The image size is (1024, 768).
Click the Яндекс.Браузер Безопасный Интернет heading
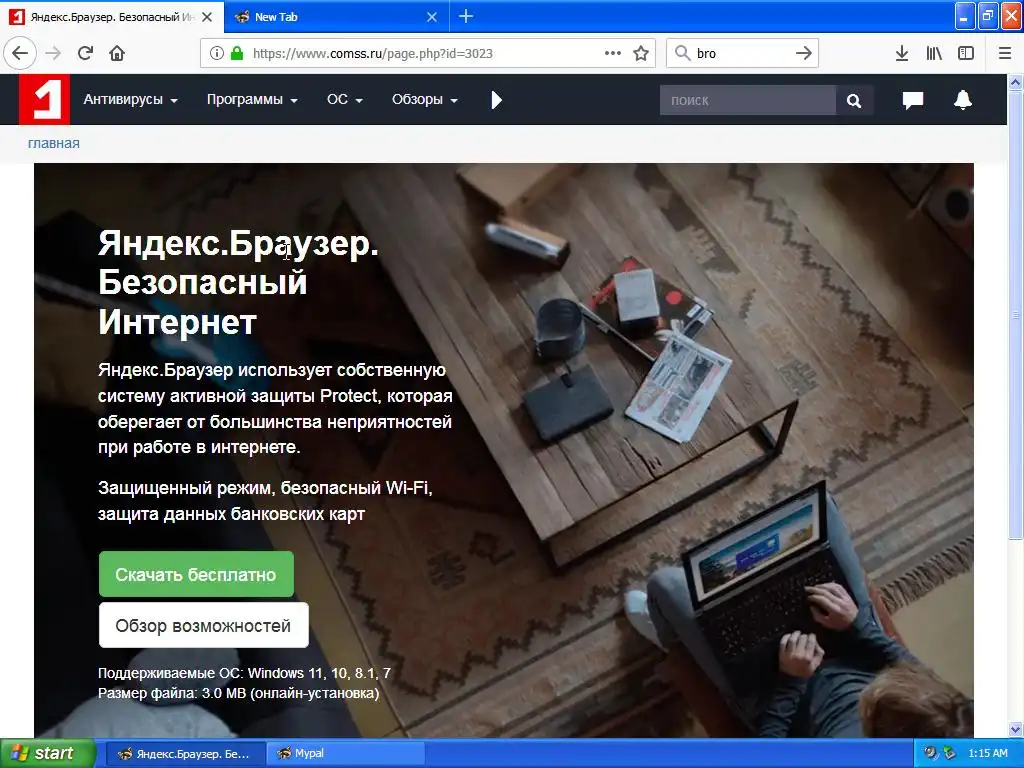tap(238, 283)
